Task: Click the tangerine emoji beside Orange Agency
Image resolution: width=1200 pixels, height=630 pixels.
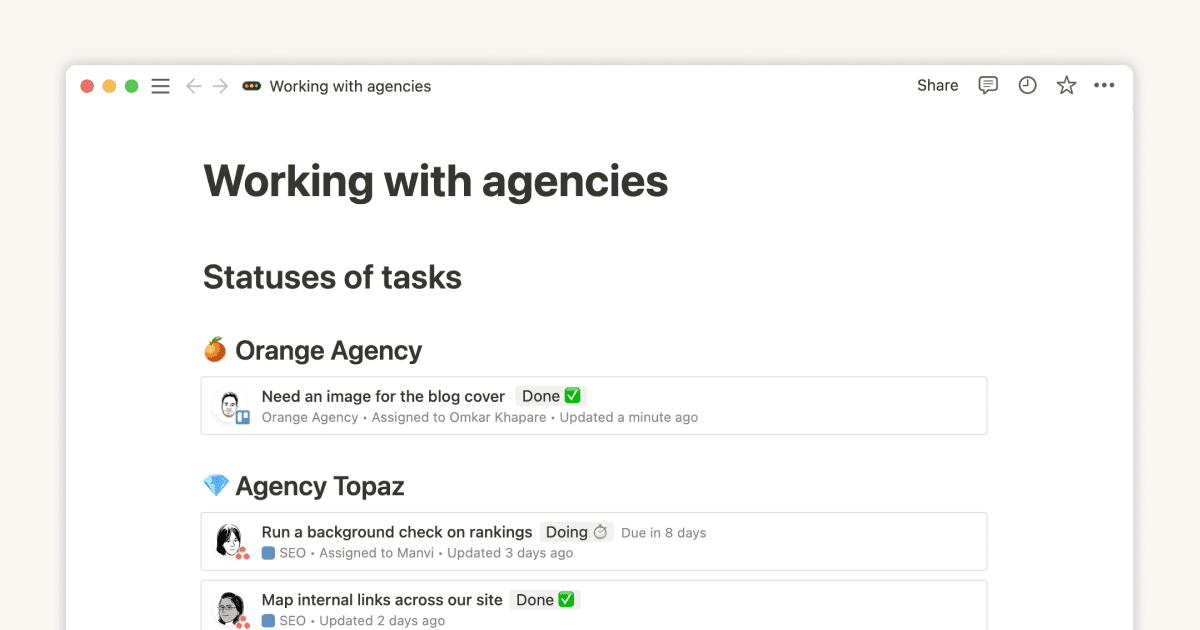Action: point(214,349)
